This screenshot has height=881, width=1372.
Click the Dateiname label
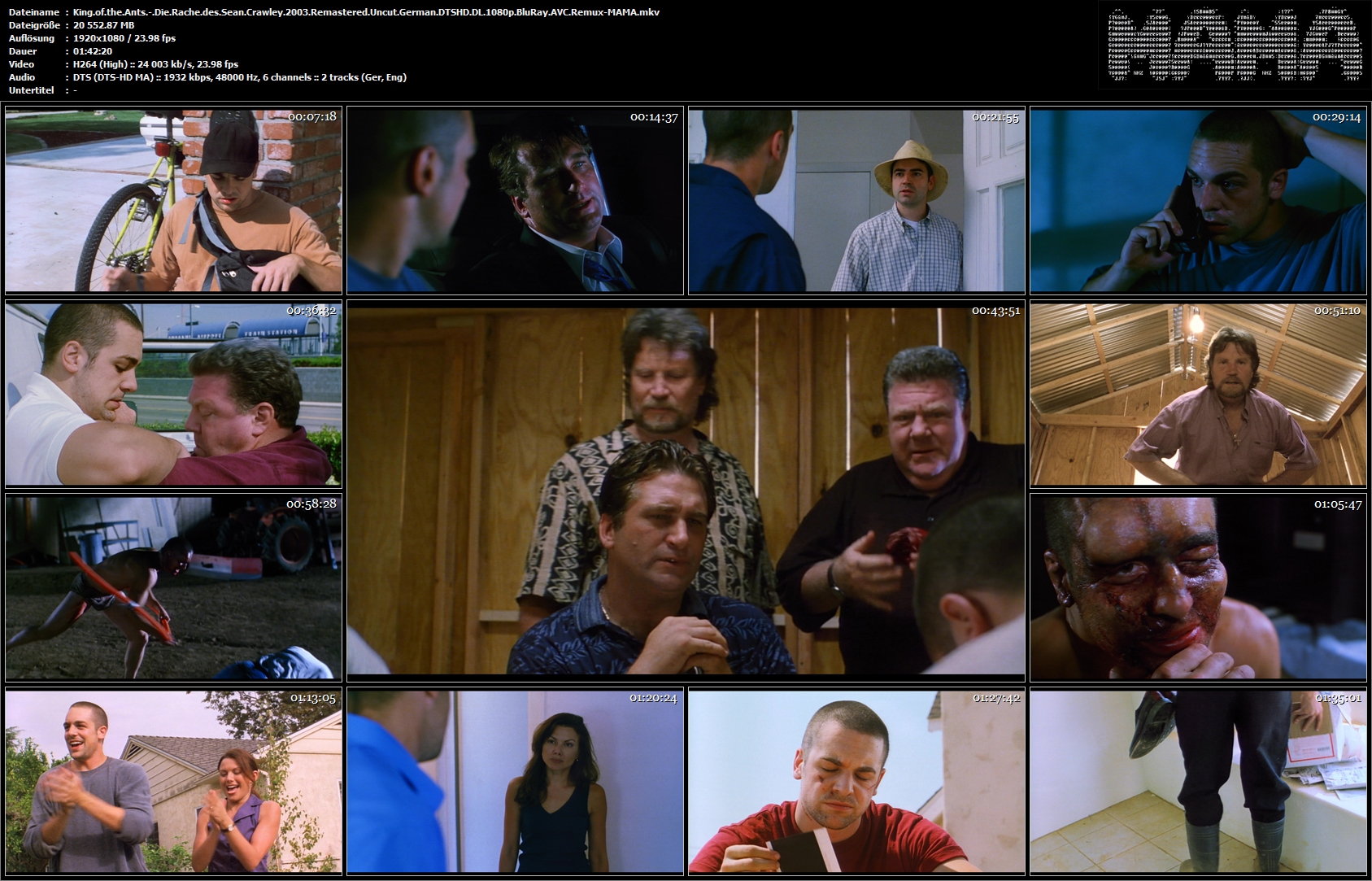tap(34, 12)
